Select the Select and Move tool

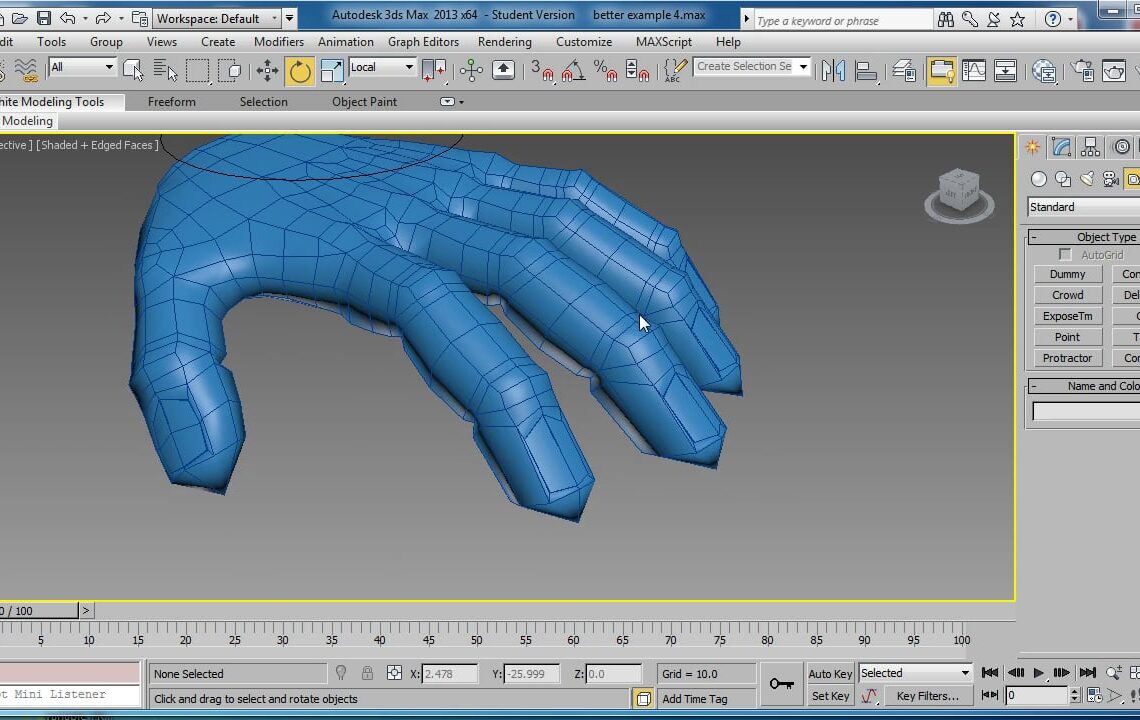click(x=267, y=69)
